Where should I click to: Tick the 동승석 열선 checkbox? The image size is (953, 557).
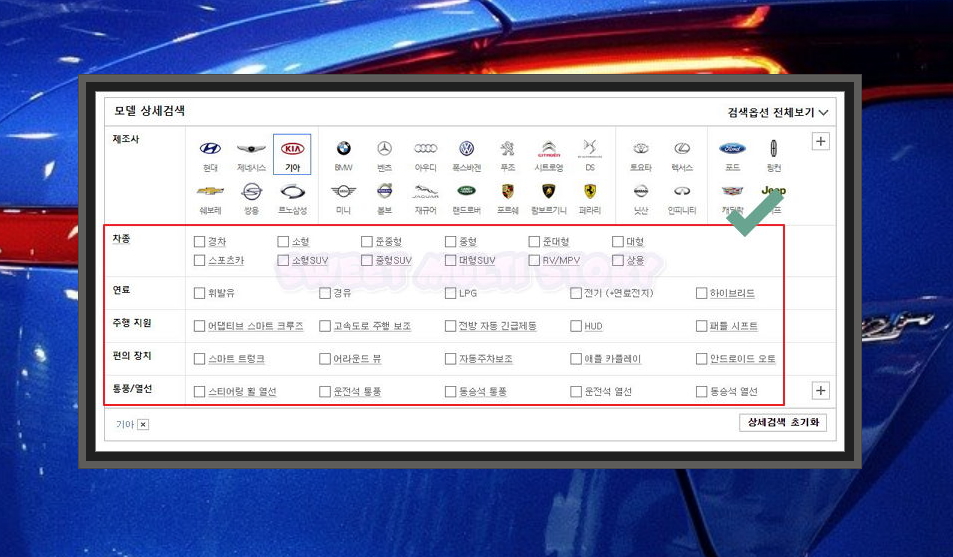click(701, 392)
